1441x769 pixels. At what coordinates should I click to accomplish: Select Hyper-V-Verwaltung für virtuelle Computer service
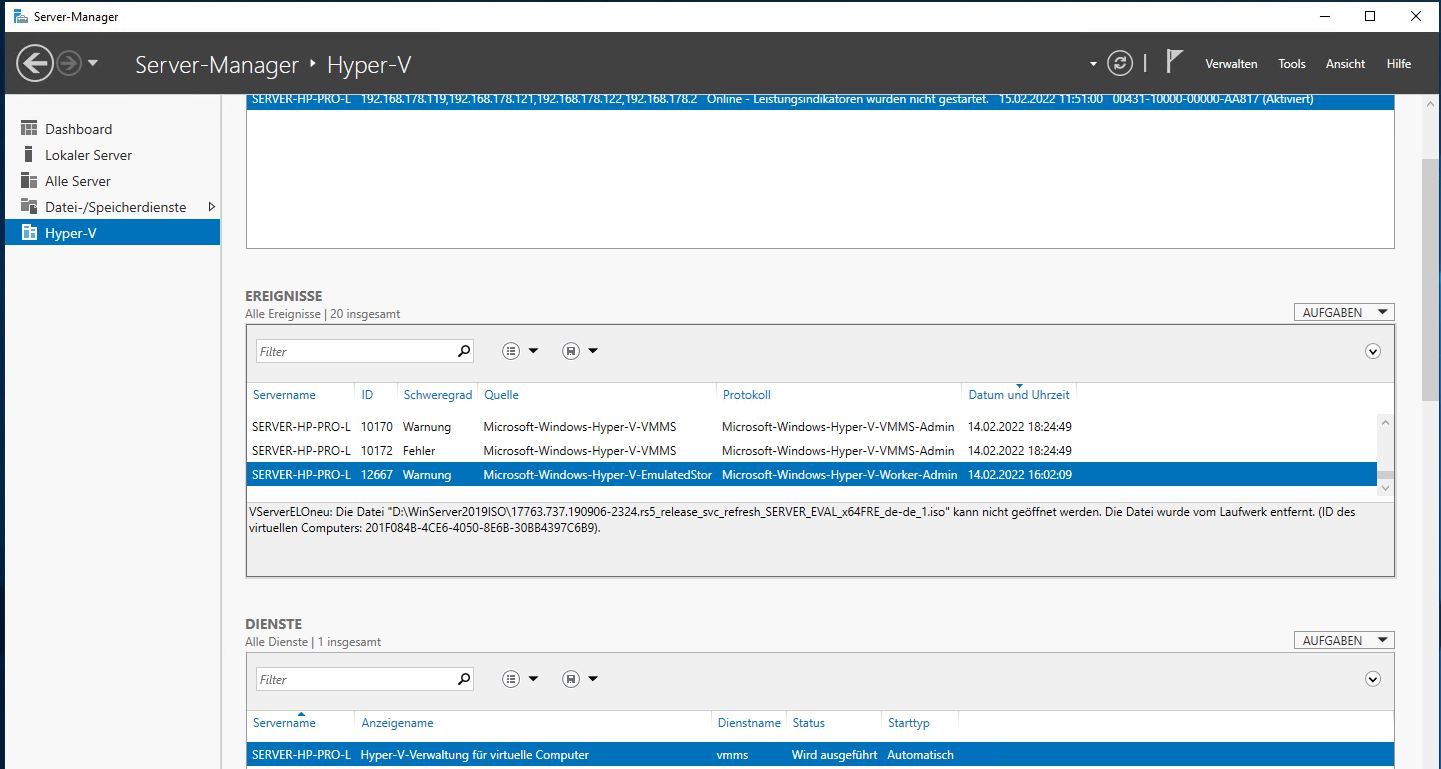click(x=820, y=755)
